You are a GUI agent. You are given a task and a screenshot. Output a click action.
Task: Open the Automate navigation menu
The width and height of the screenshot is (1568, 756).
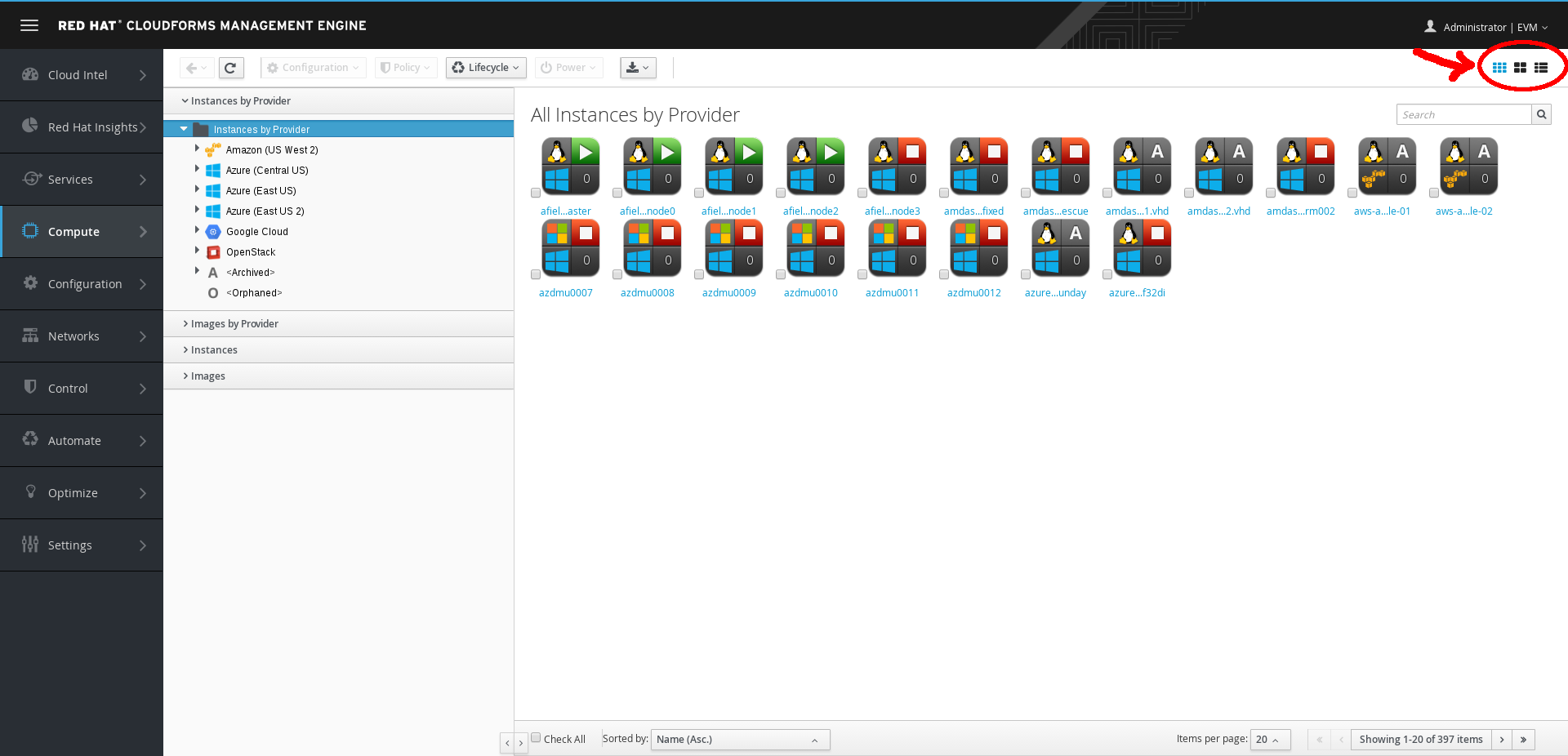(x=82, y=441)
